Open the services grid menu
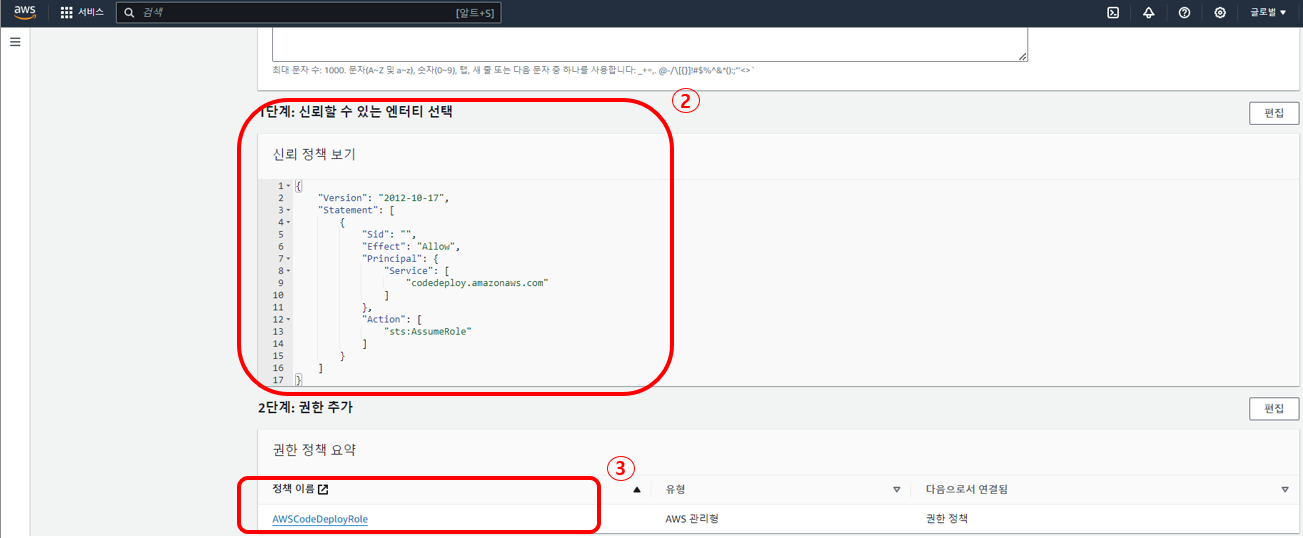Image resolution: width=1303 pixels, height=538 pixels. [x=67, y=13]
